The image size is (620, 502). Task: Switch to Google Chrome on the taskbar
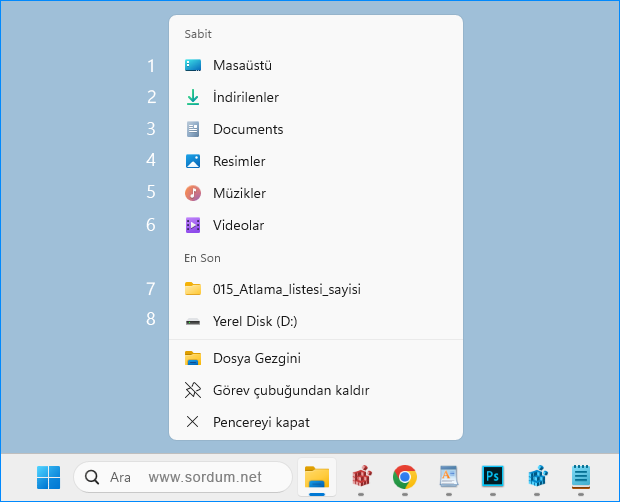(405, 477)
